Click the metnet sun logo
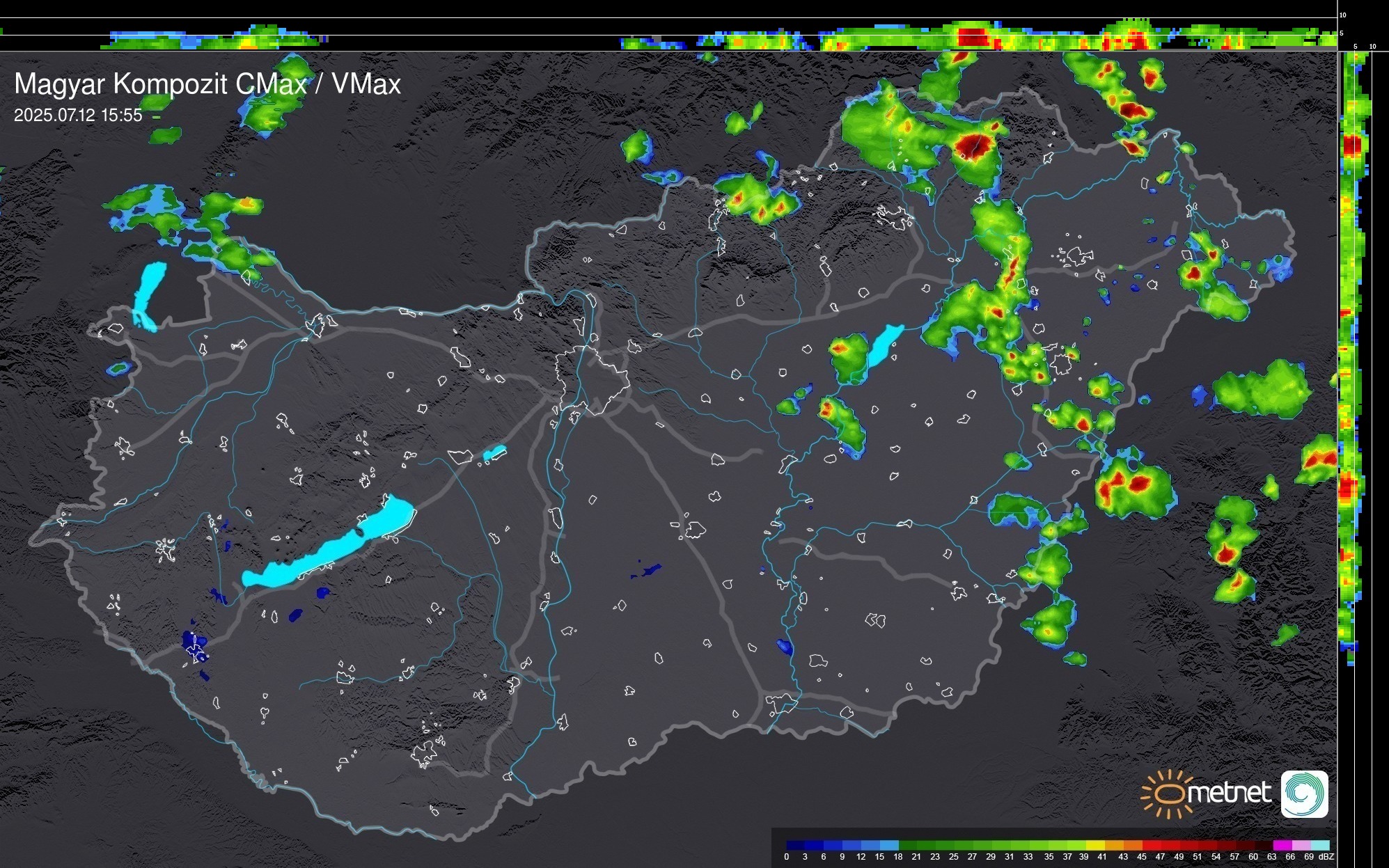Image resolution: width=1389 pixels, height=868 pixels. point(1168,794)
